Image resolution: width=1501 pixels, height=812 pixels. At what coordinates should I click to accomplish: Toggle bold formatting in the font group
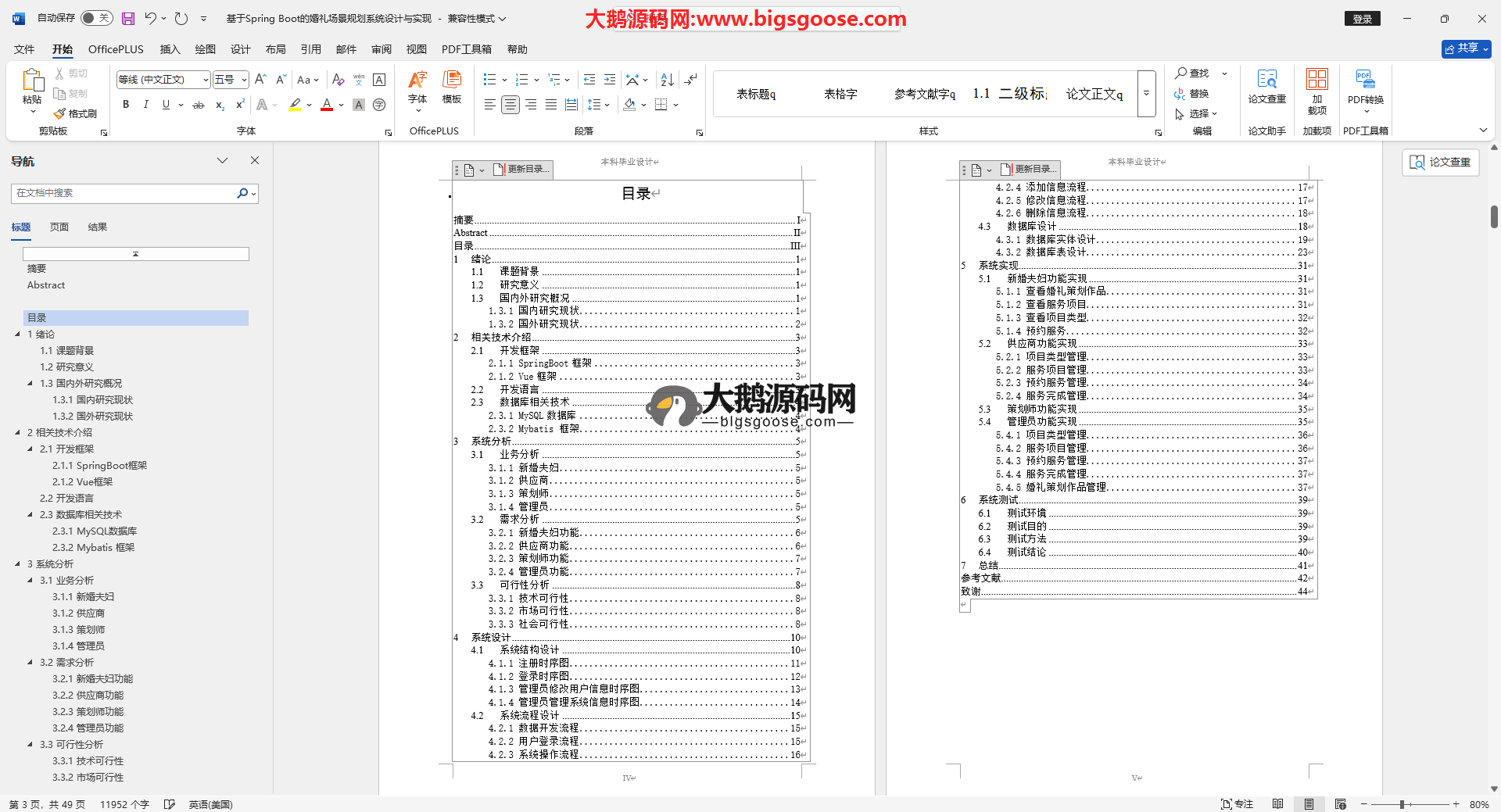(126, 105)
